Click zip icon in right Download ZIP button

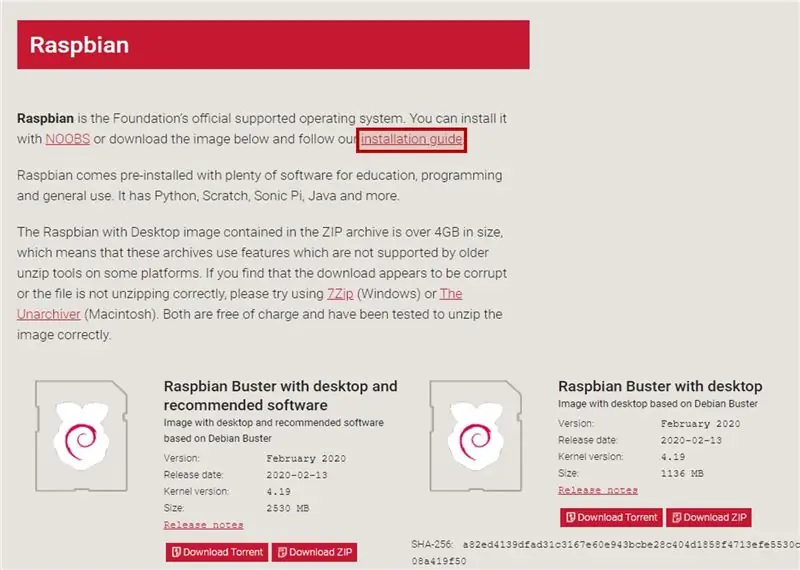677,517
